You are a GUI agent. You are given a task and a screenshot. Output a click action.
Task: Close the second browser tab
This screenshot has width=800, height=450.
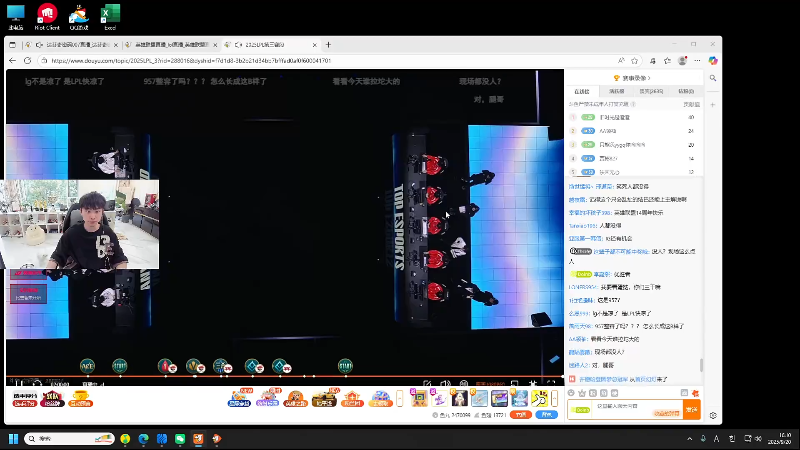(215, 45)
